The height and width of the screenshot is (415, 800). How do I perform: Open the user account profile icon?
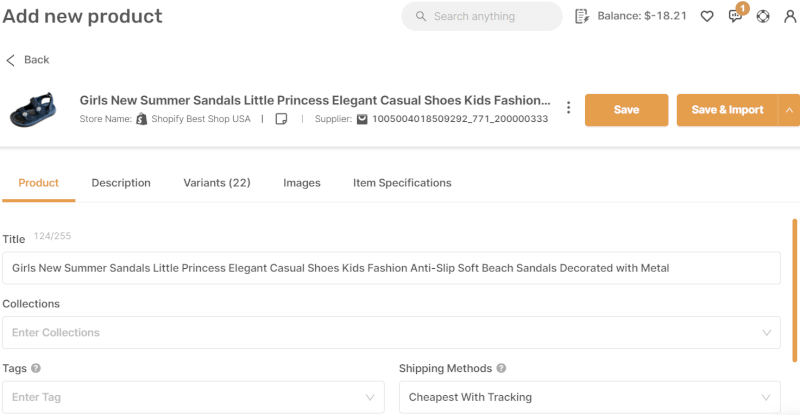pyautogui.click(x=790, y=16)
